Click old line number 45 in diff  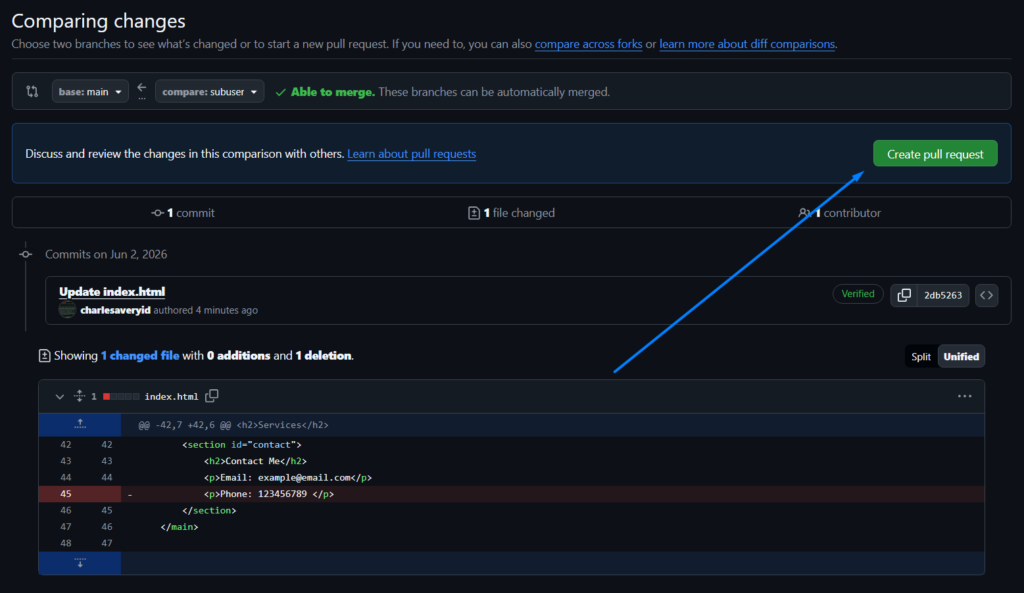point(65,494)
